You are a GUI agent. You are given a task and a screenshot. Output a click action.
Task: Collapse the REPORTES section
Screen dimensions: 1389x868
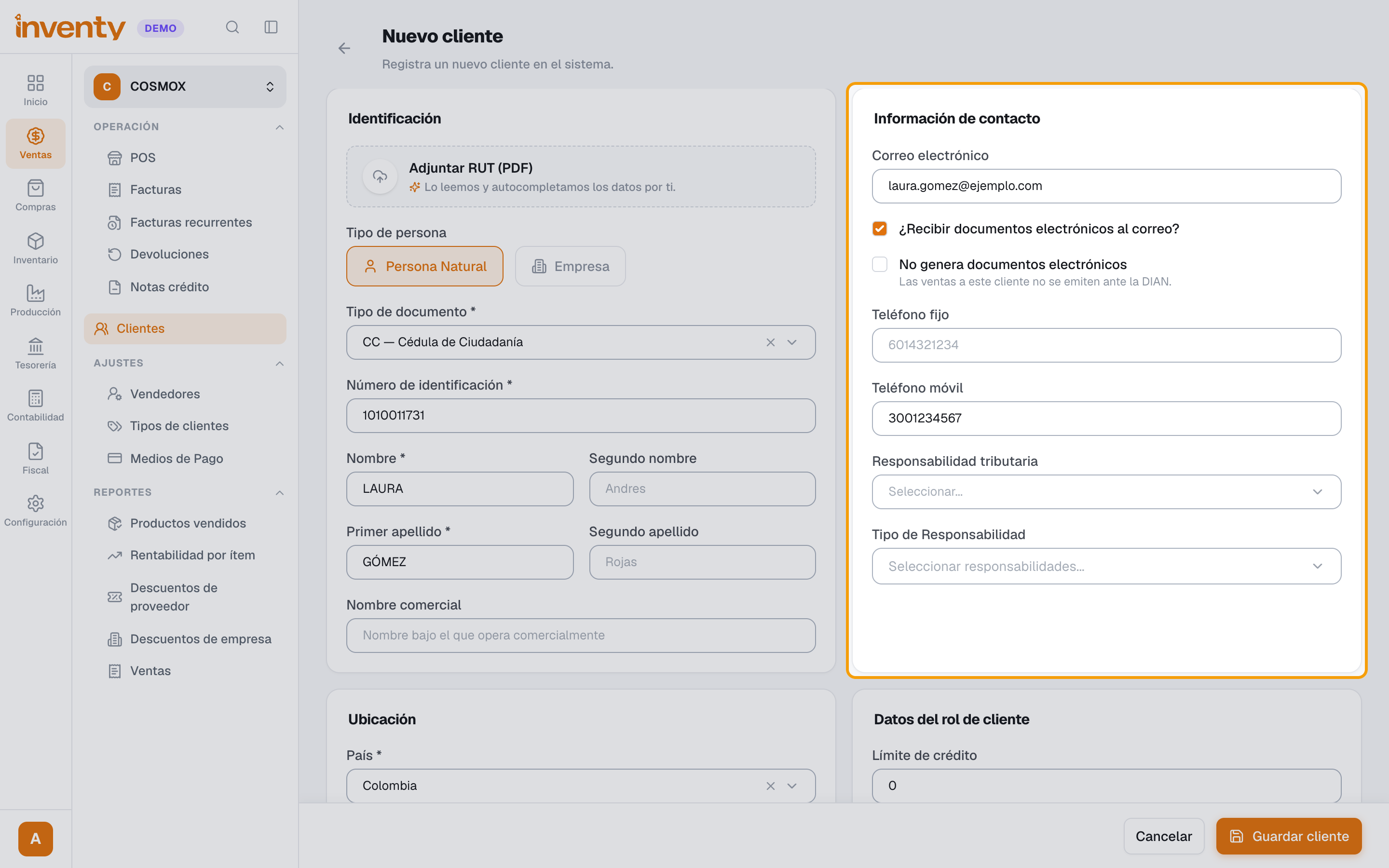(280, 492)
